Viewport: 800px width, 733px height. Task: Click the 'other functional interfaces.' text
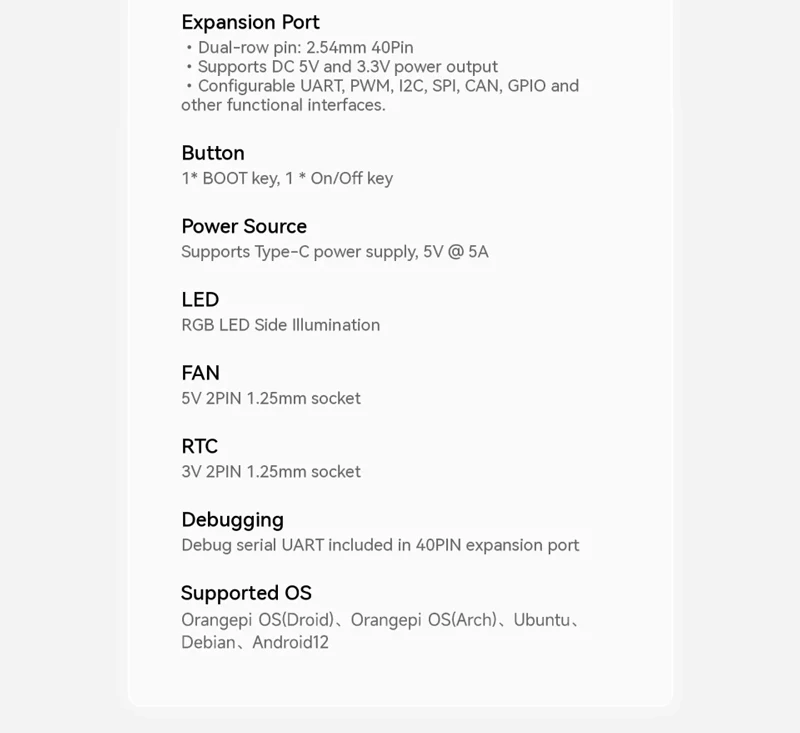coord(283,105)
